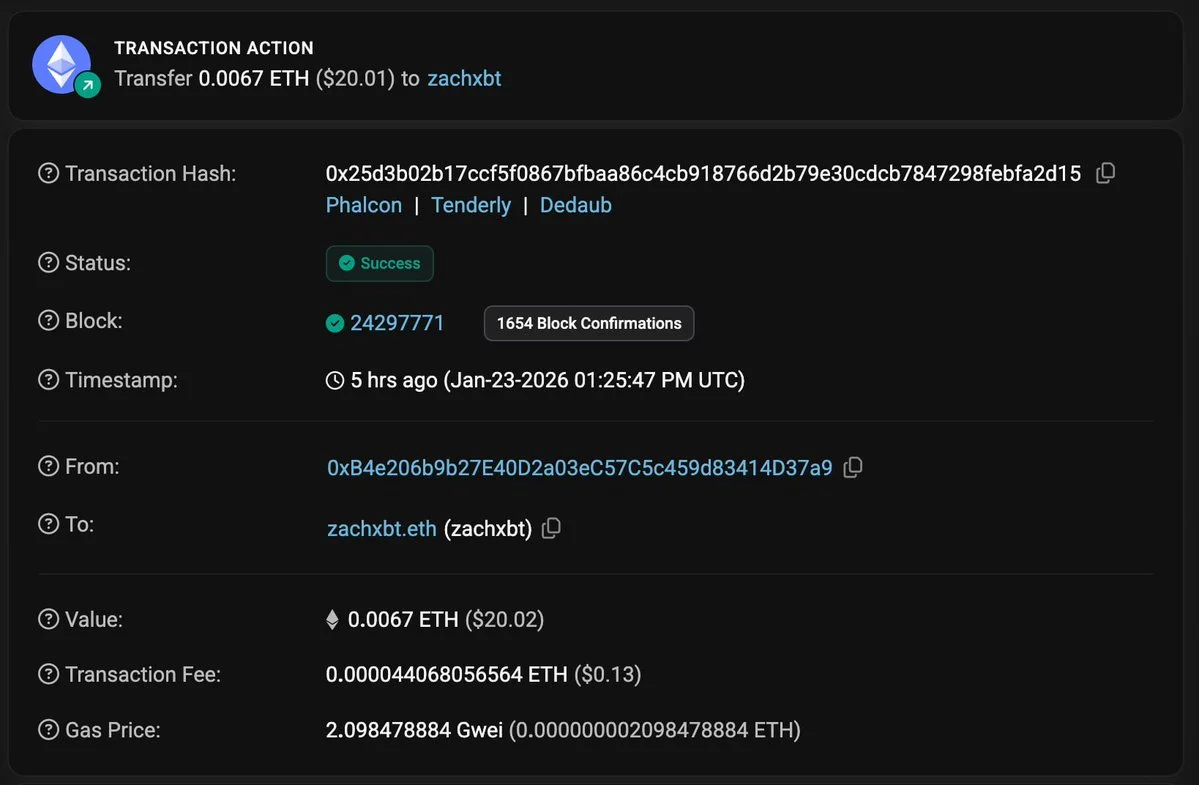
Task: Open block 24297771
Action: click(x=397, y=323)
